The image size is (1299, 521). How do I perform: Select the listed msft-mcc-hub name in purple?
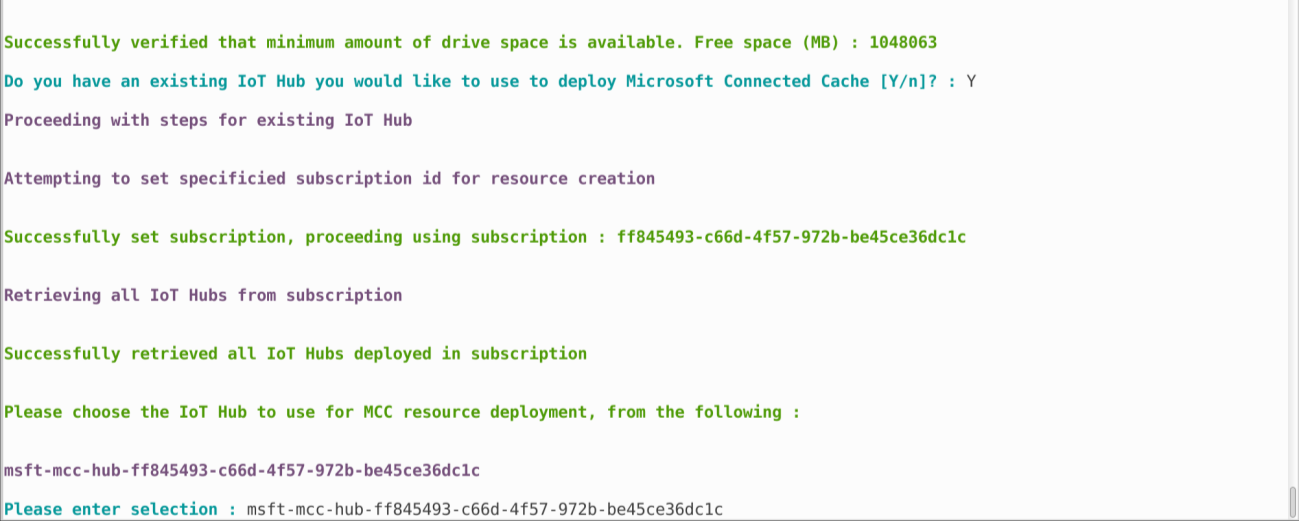point(242,470)
